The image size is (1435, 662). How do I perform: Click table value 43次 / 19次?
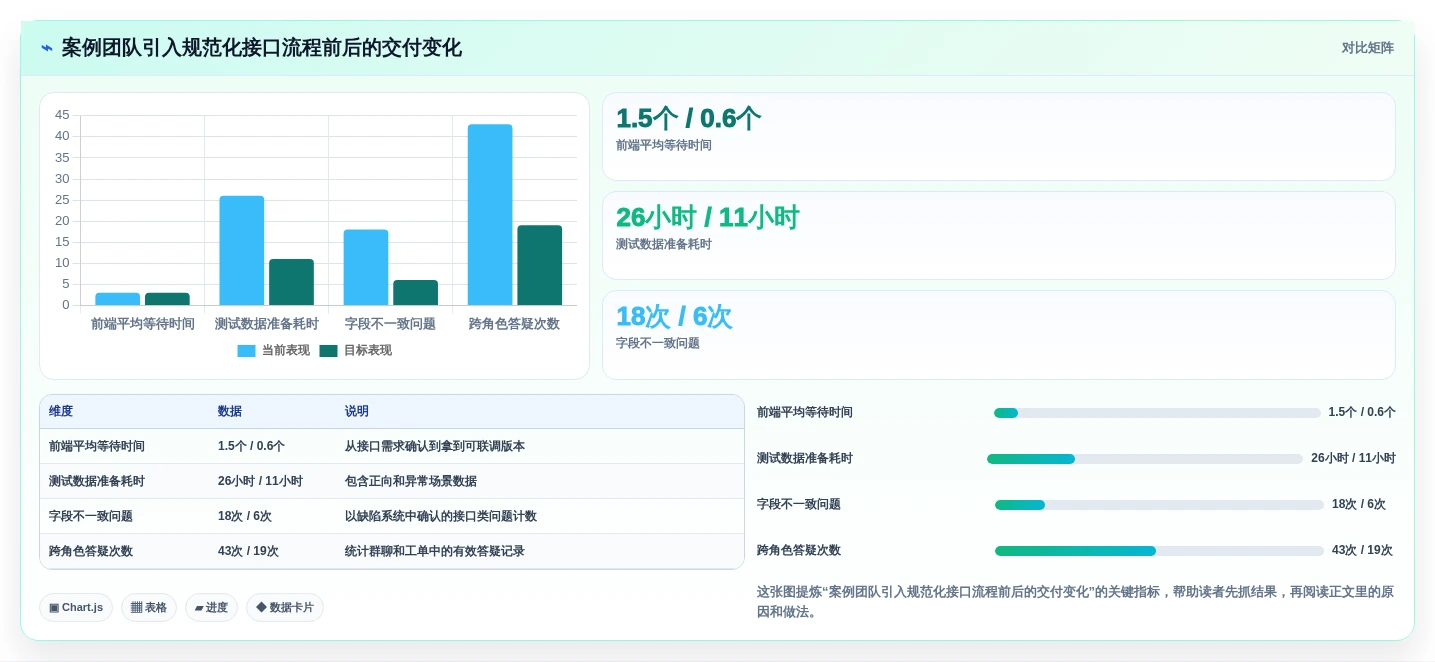click(248, 551)
